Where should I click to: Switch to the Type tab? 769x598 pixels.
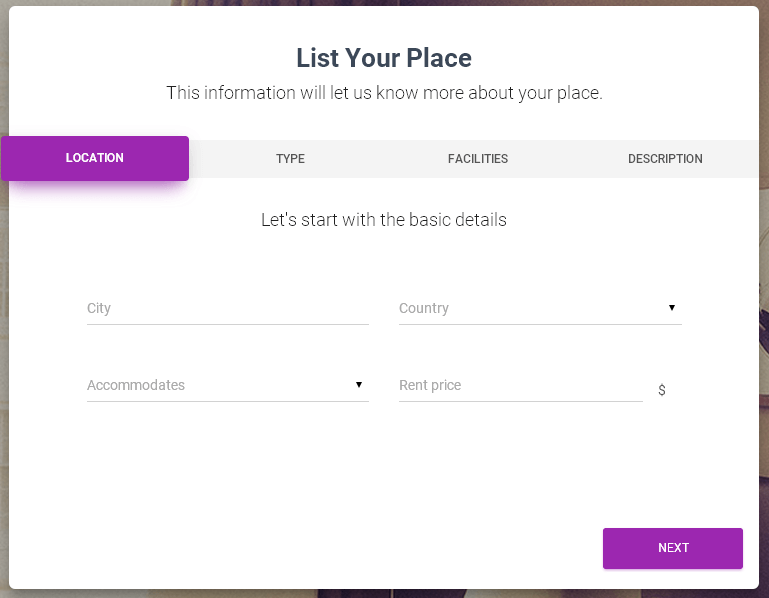click(x=290, y=159)
